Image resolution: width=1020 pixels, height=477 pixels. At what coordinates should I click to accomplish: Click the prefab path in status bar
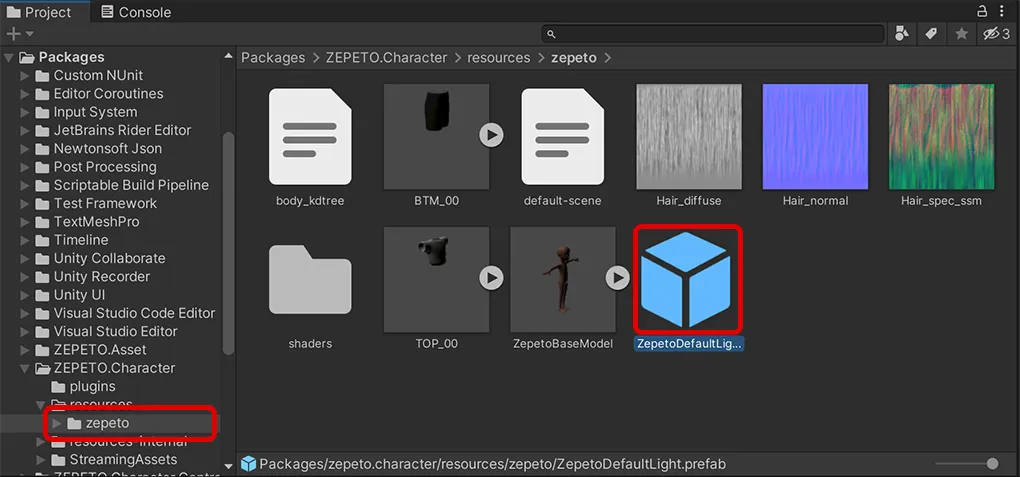tap(492, 464)
